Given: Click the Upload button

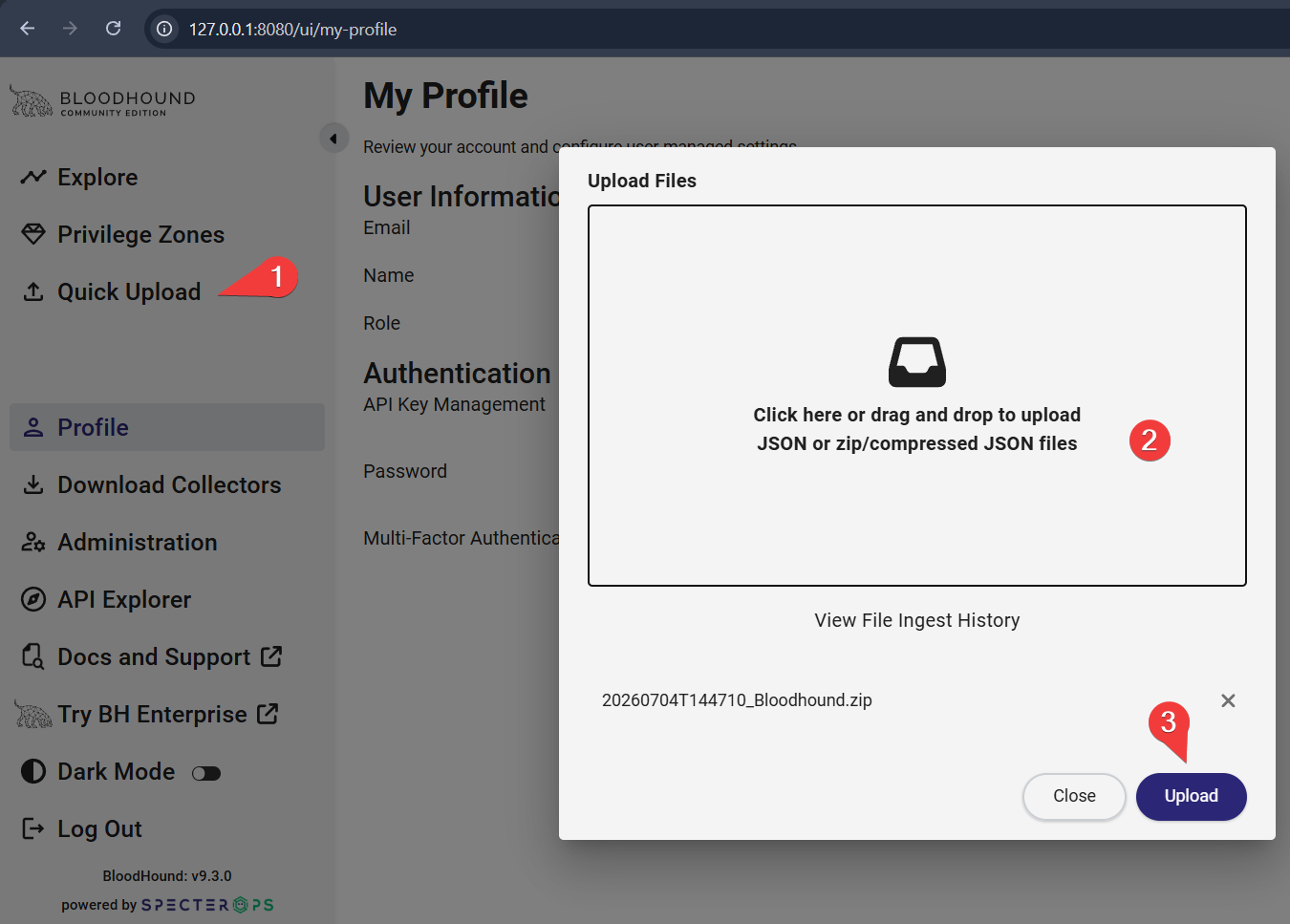Looking at the screenshot, I should (x=1191, y=796).
